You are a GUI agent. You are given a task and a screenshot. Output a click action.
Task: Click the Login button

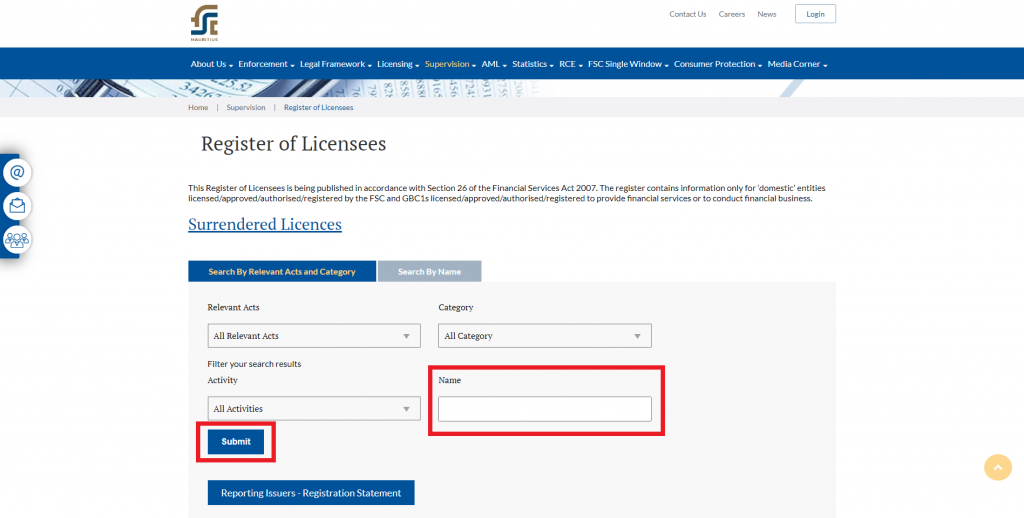pos(815,14)
